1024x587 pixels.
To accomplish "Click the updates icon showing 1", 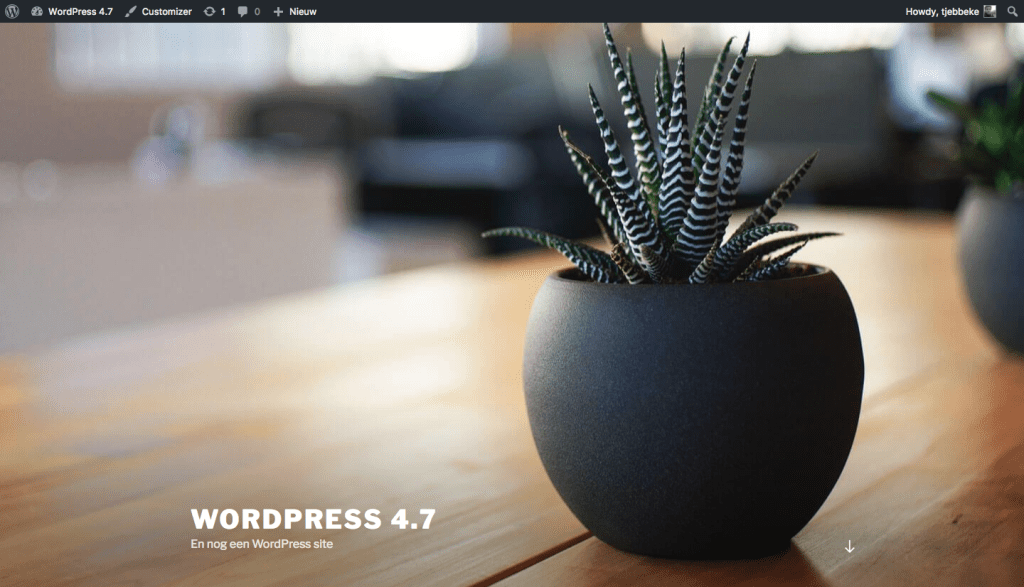I will (x=214, y=11).
